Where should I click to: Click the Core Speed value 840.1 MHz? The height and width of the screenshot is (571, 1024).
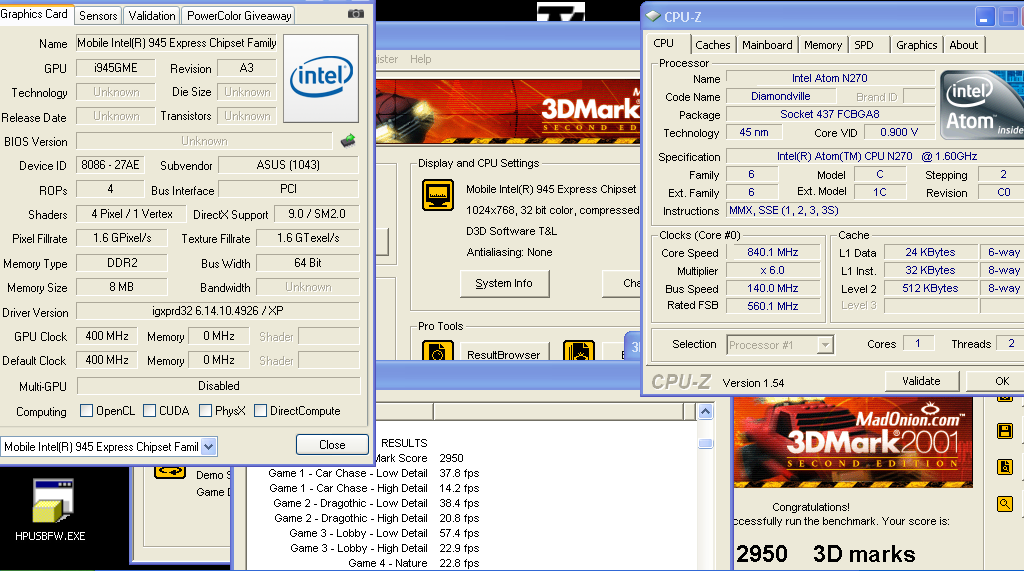(773, 252)
